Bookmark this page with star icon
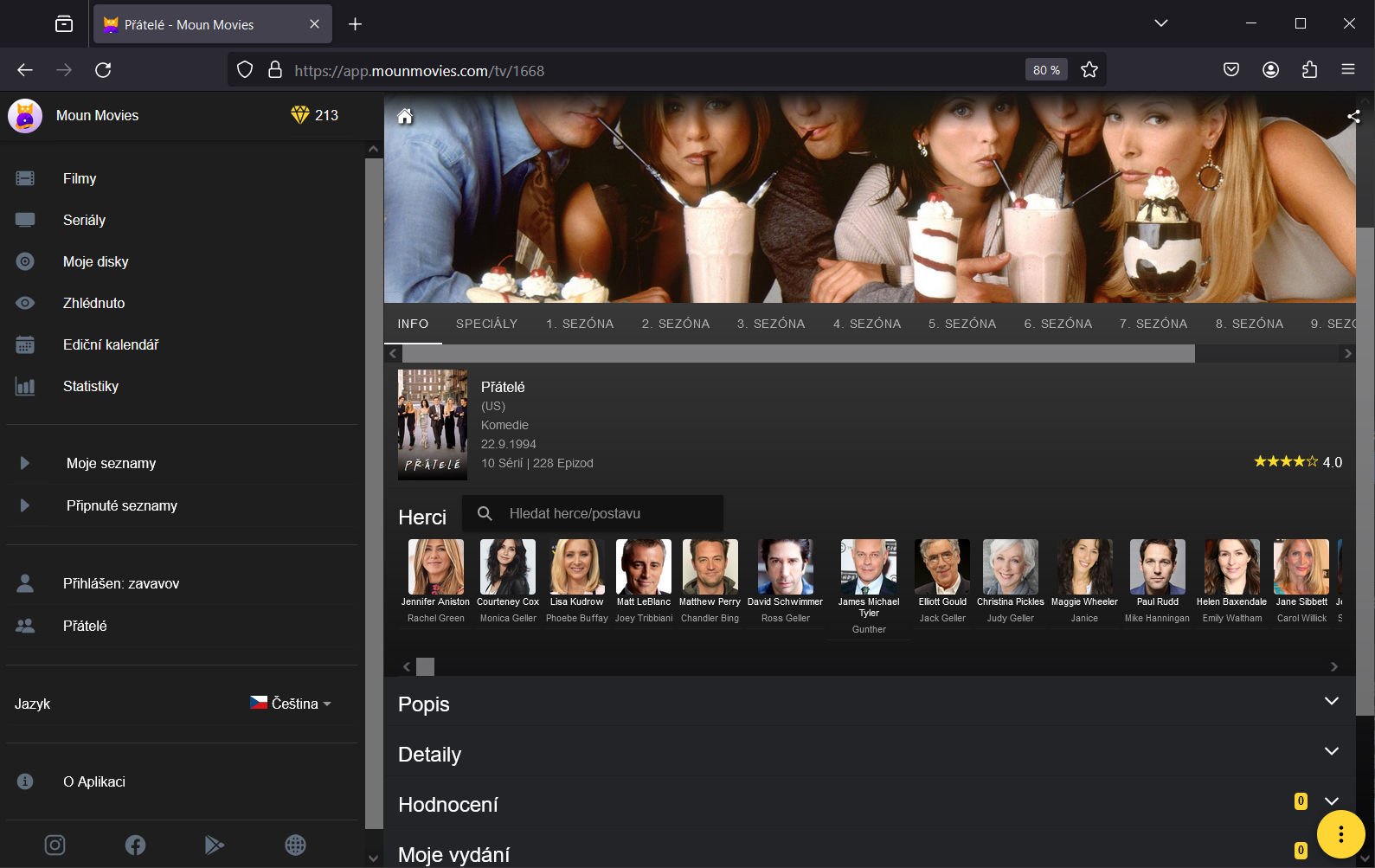Screen dimensions: 1375x868 (x=1089, y=70)
